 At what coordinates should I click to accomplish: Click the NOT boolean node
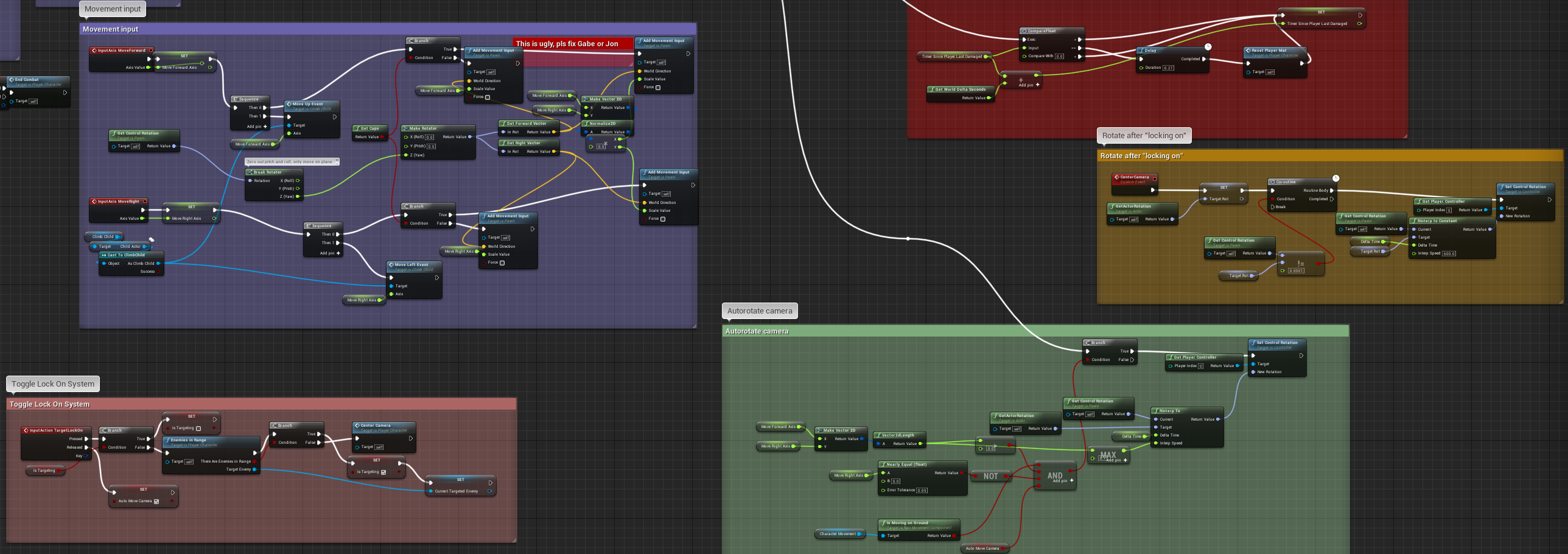990,477
